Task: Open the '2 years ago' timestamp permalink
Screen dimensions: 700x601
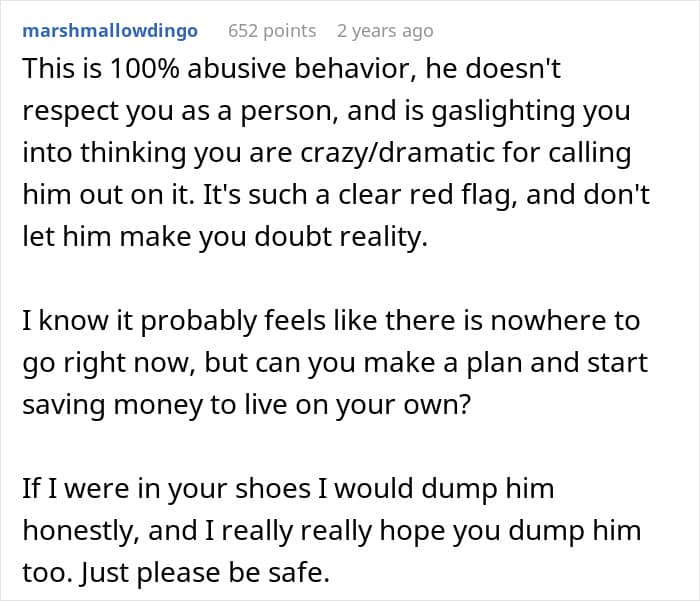Action: 385,30
